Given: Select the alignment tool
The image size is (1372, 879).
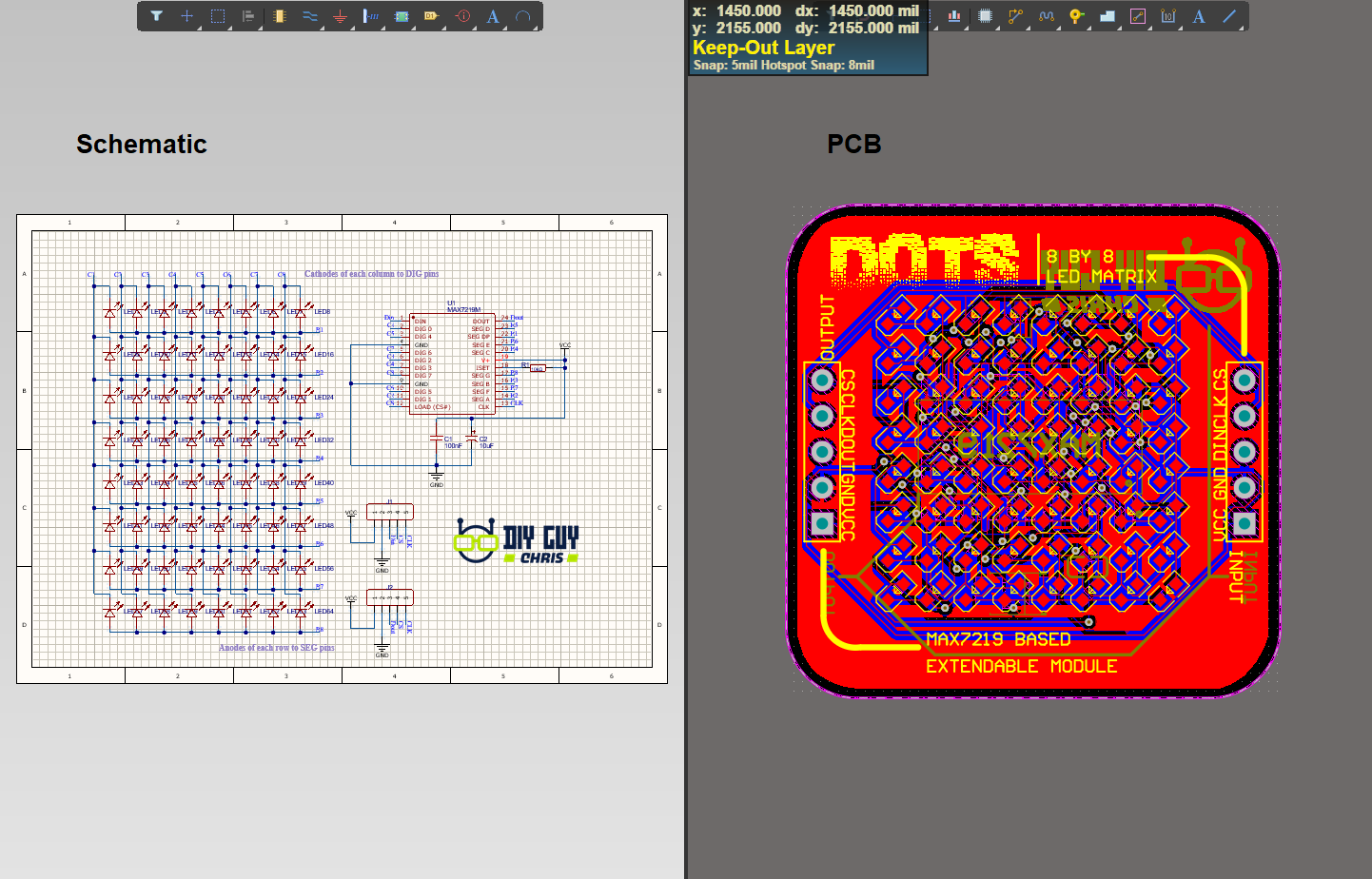Looking at the screenshot, I should click(x=247, y=16).
